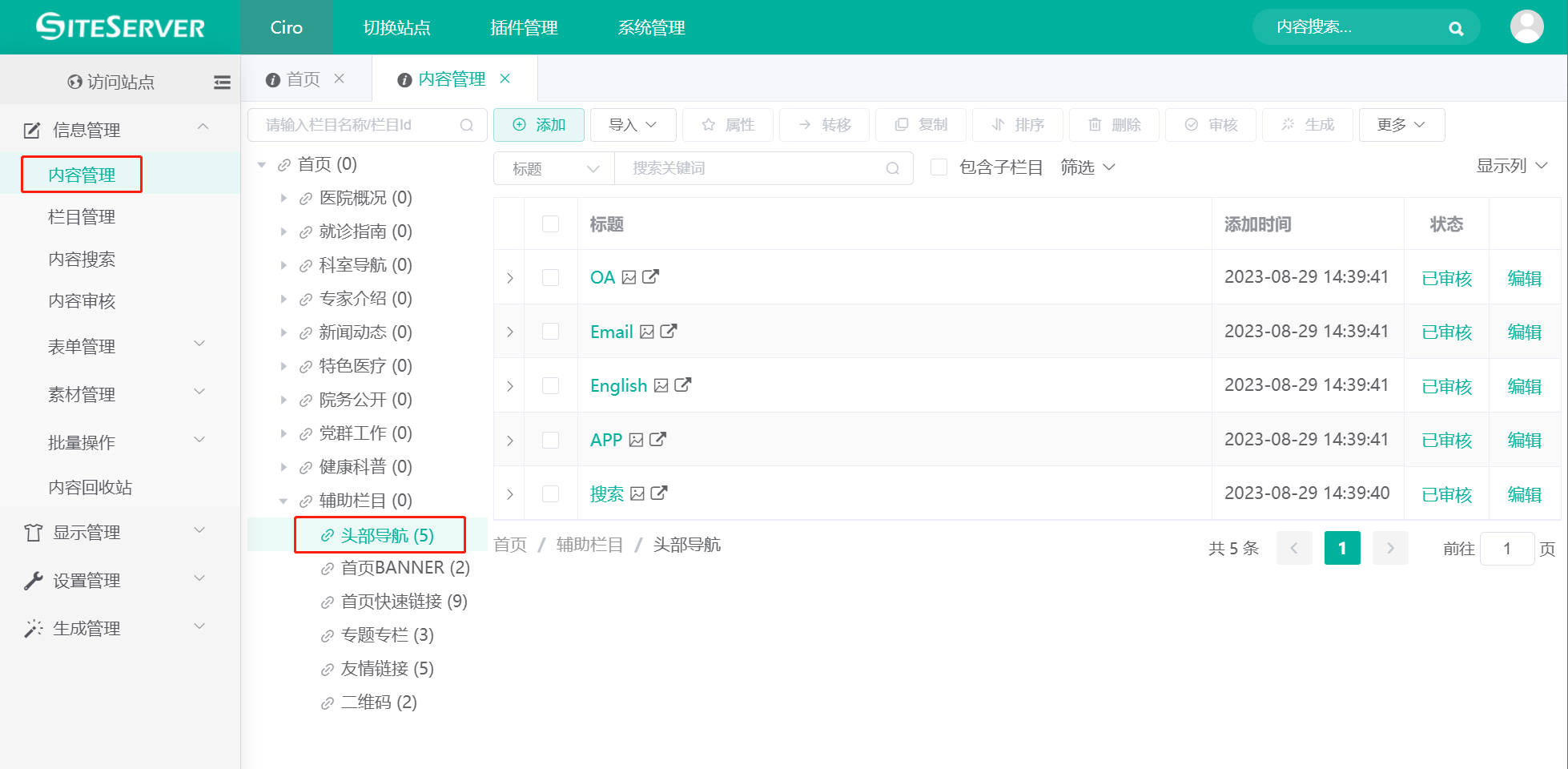
Task: Open the English content item
Action: (618, 385)
